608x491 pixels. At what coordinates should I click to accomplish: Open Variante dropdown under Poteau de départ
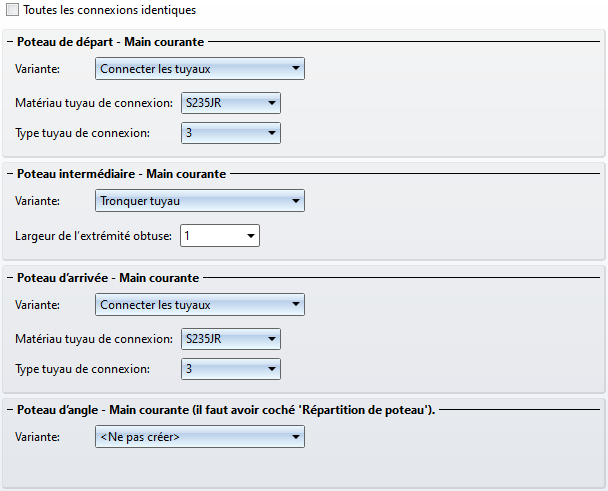pyautogui.click(x=199, y=69)
